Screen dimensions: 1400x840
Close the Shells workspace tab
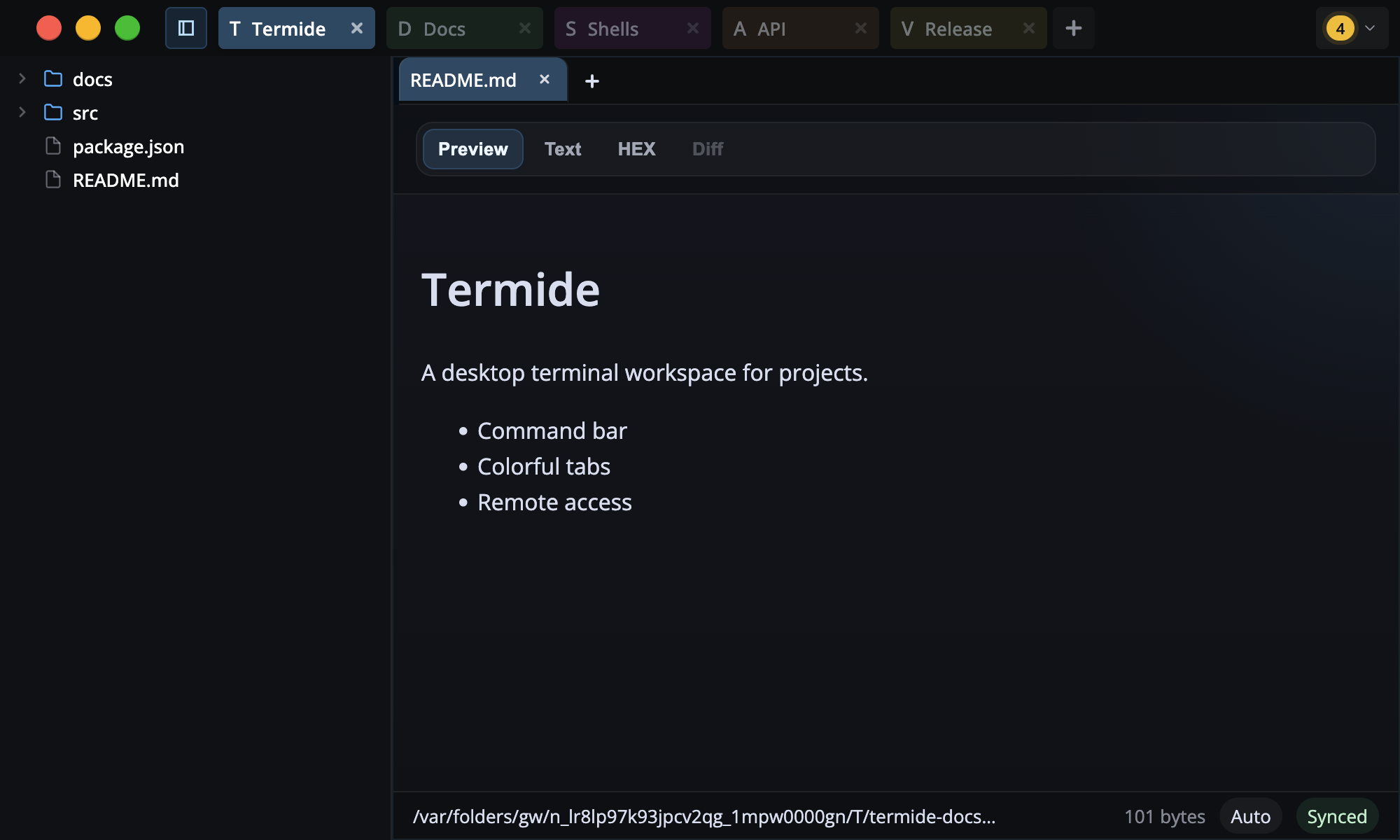693,28
